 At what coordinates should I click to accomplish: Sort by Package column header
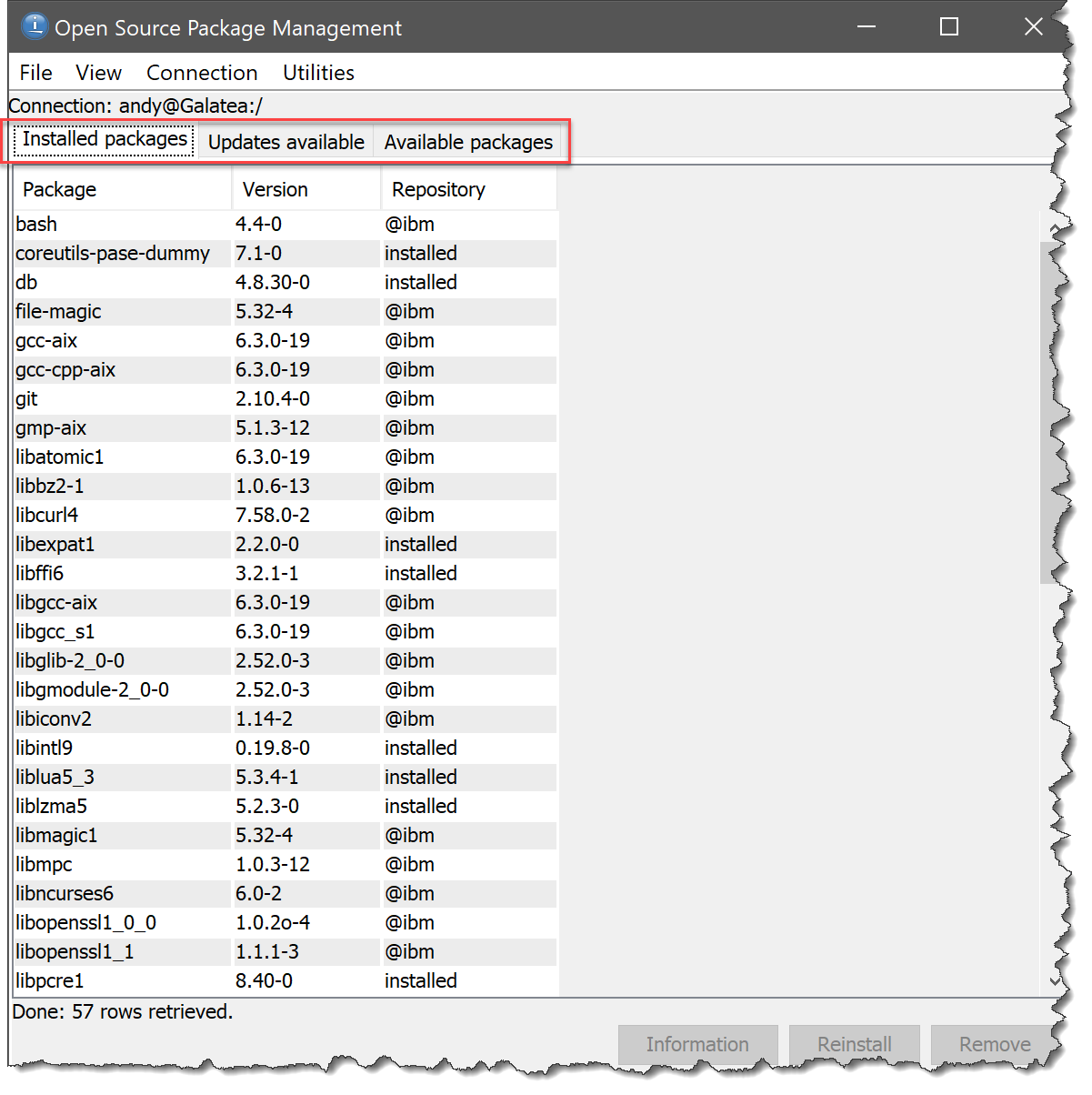click(x=122, y=189)
